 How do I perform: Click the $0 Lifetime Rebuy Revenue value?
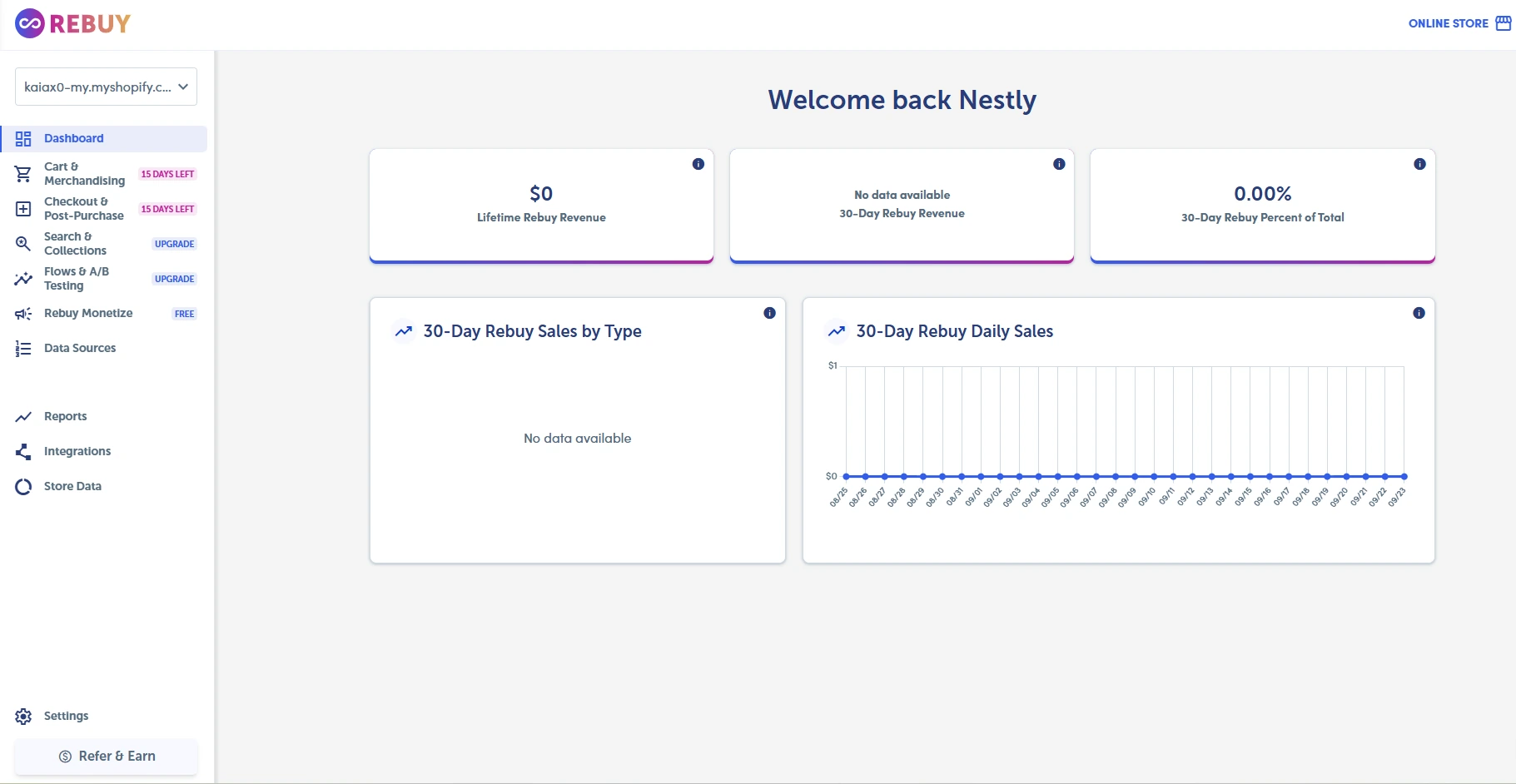tap(541, 194)
